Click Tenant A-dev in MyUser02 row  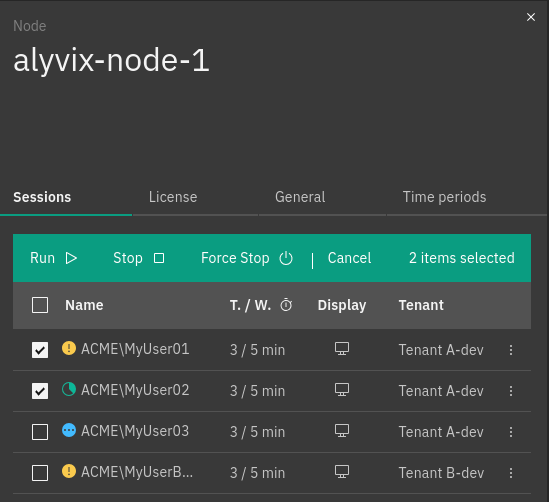click(x=441, y=391)
